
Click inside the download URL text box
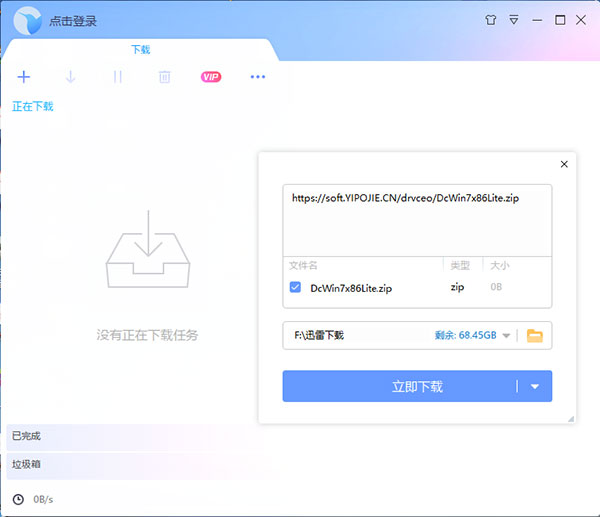417,220
